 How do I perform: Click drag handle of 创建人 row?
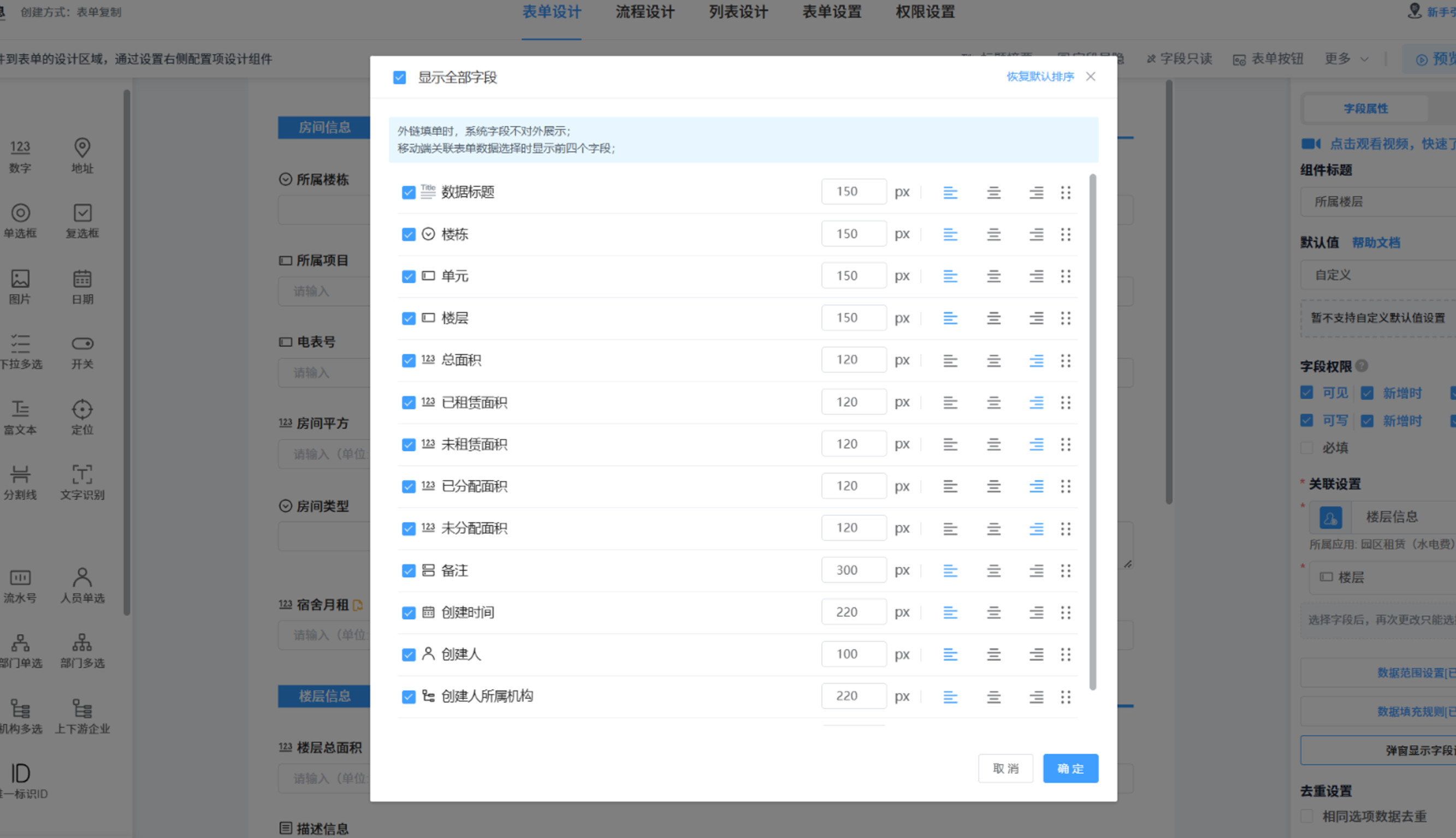(1066, 654)
